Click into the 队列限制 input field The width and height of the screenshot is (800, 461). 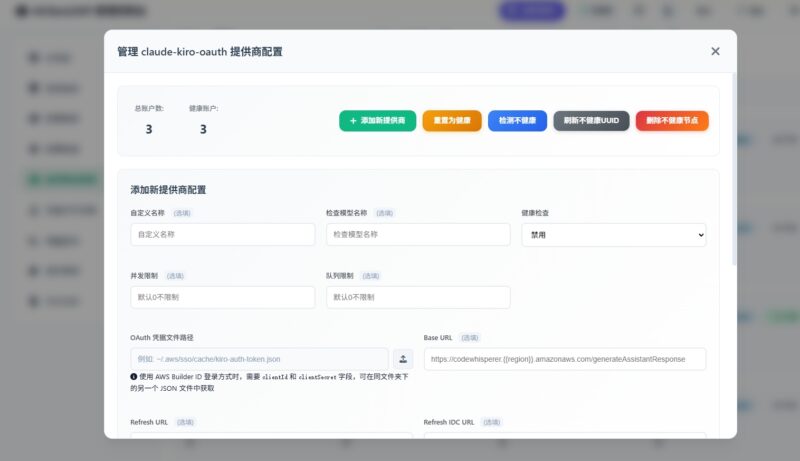pyautogui.click(x=418, y=297)
